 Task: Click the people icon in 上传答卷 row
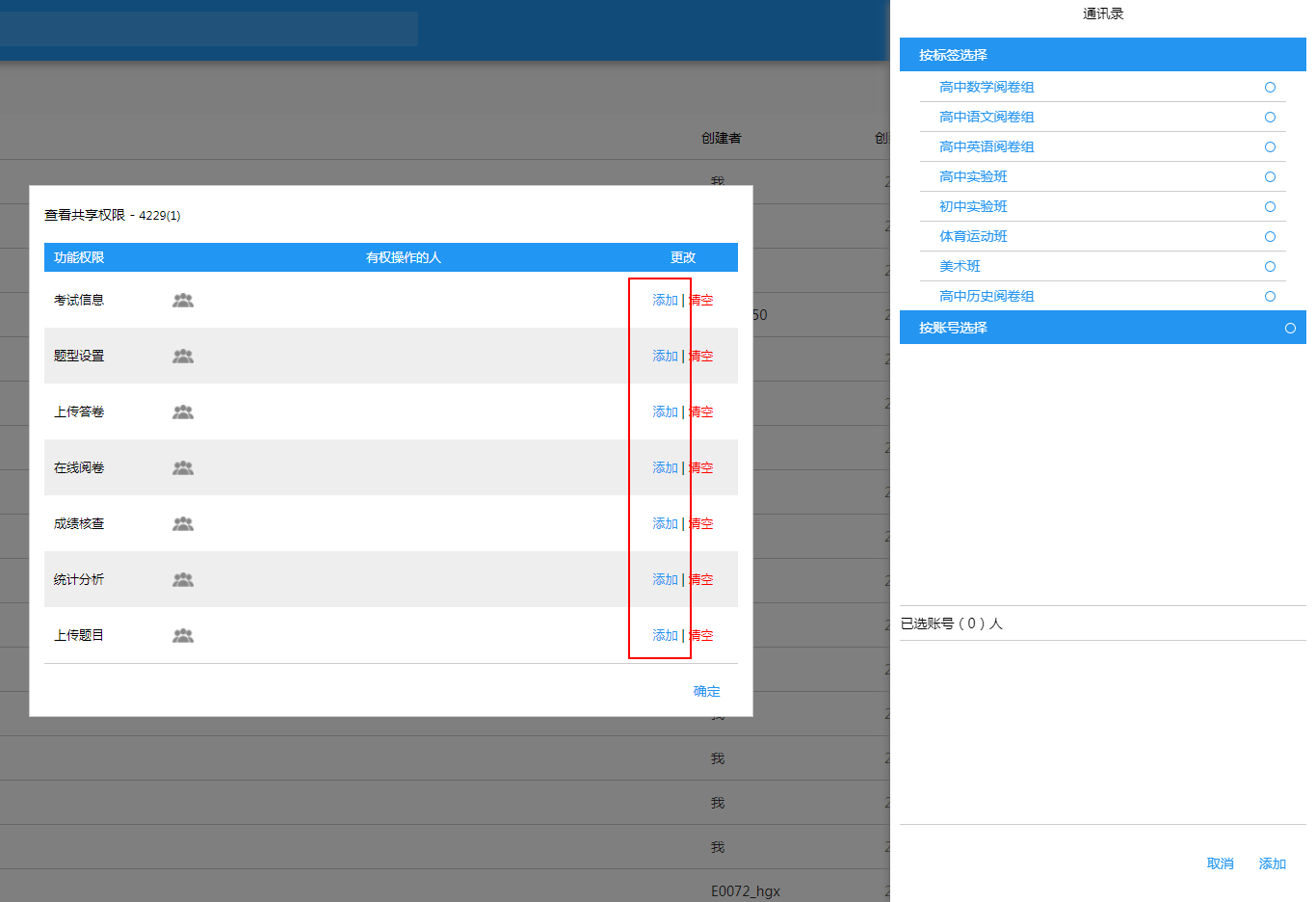click(183, 412)
